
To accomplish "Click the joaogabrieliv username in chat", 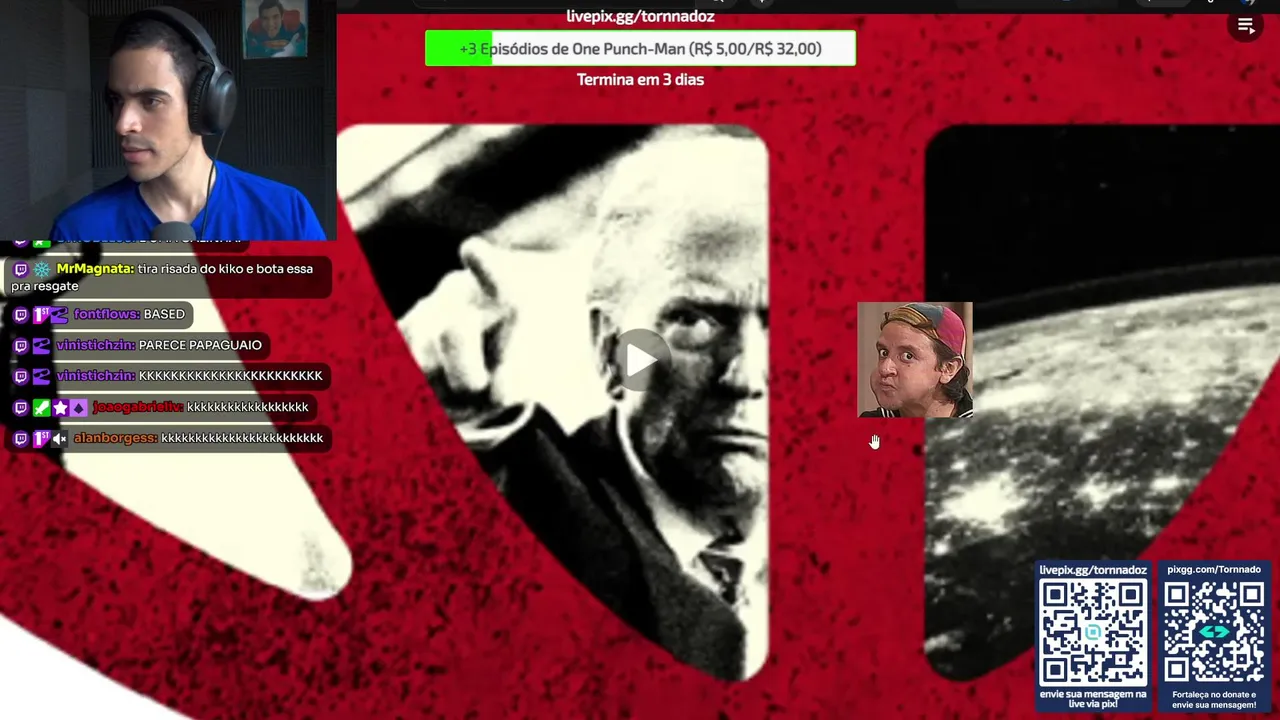I will click(x=138, y=407).
